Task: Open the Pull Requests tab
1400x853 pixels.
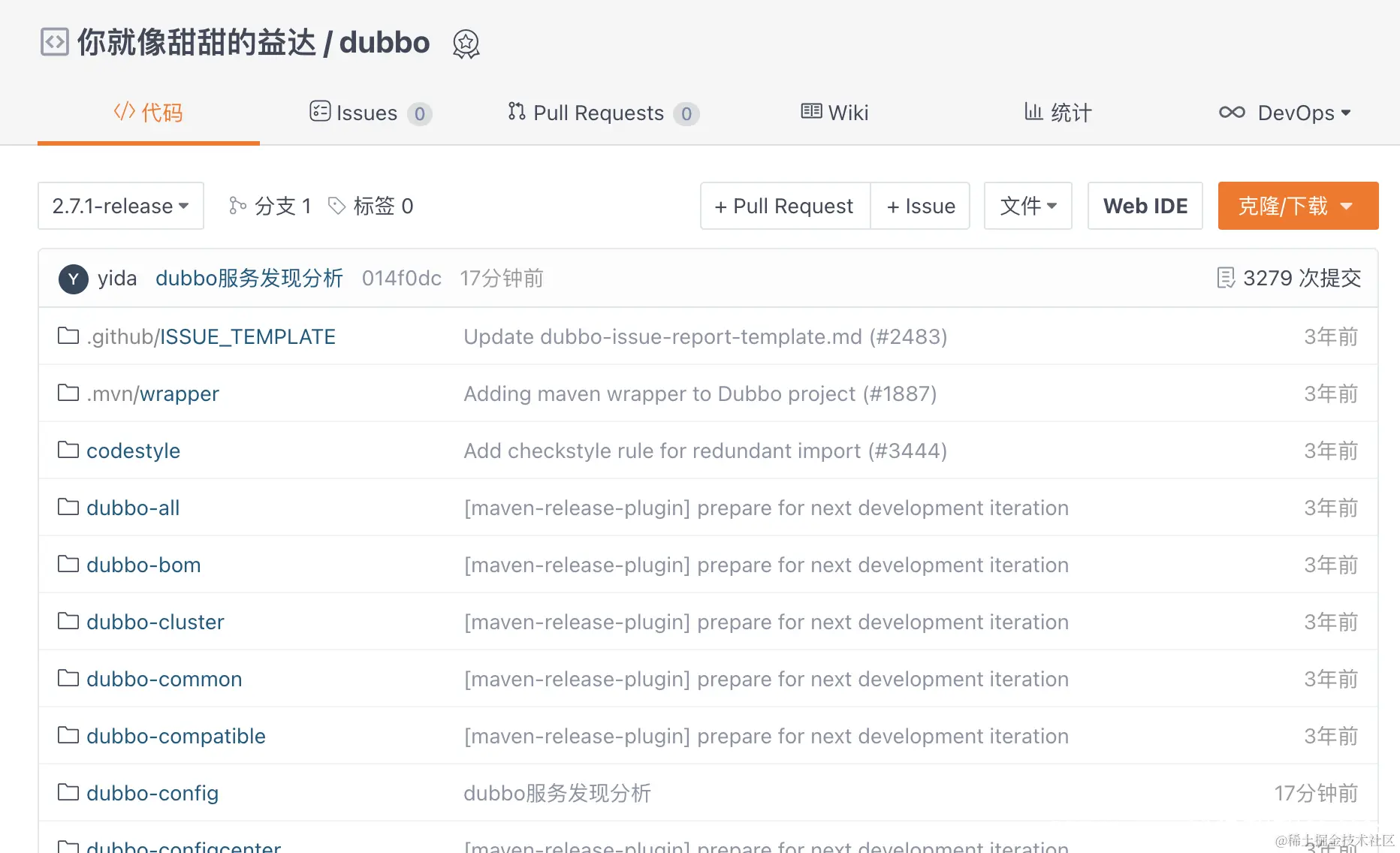Action: point(603,113)
